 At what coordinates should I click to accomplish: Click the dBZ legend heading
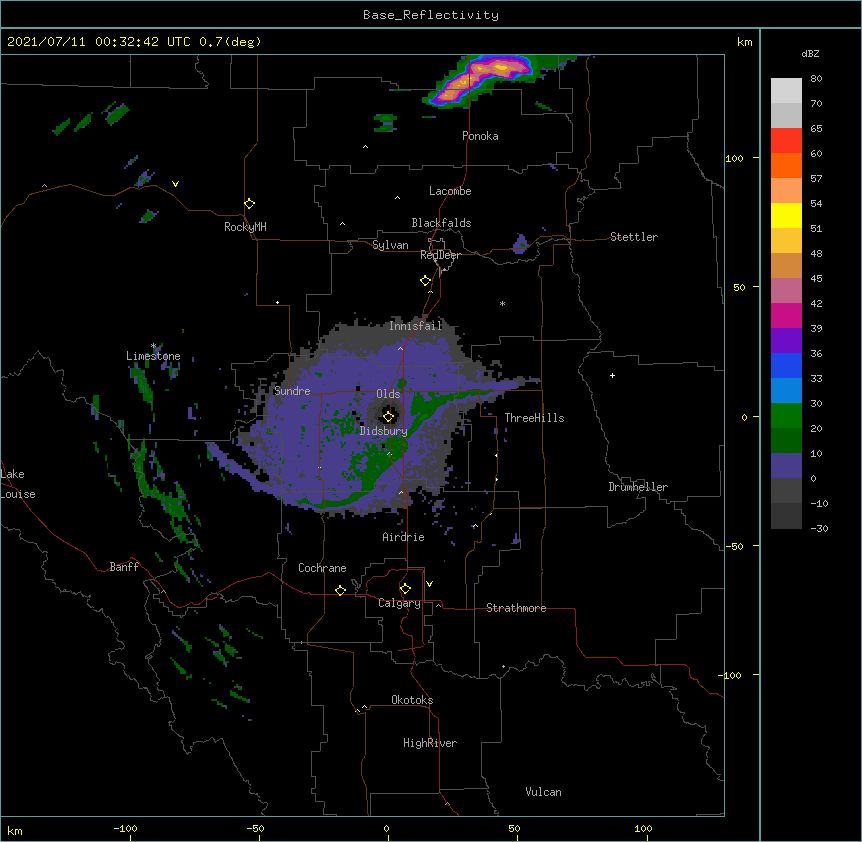810,54
